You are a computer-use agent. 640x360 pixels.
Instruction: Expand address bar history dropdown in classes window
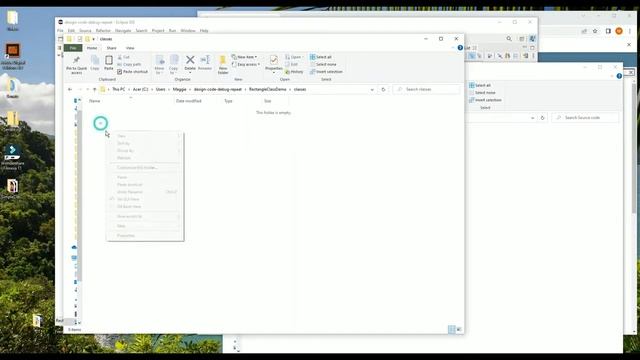pos(372,89)
